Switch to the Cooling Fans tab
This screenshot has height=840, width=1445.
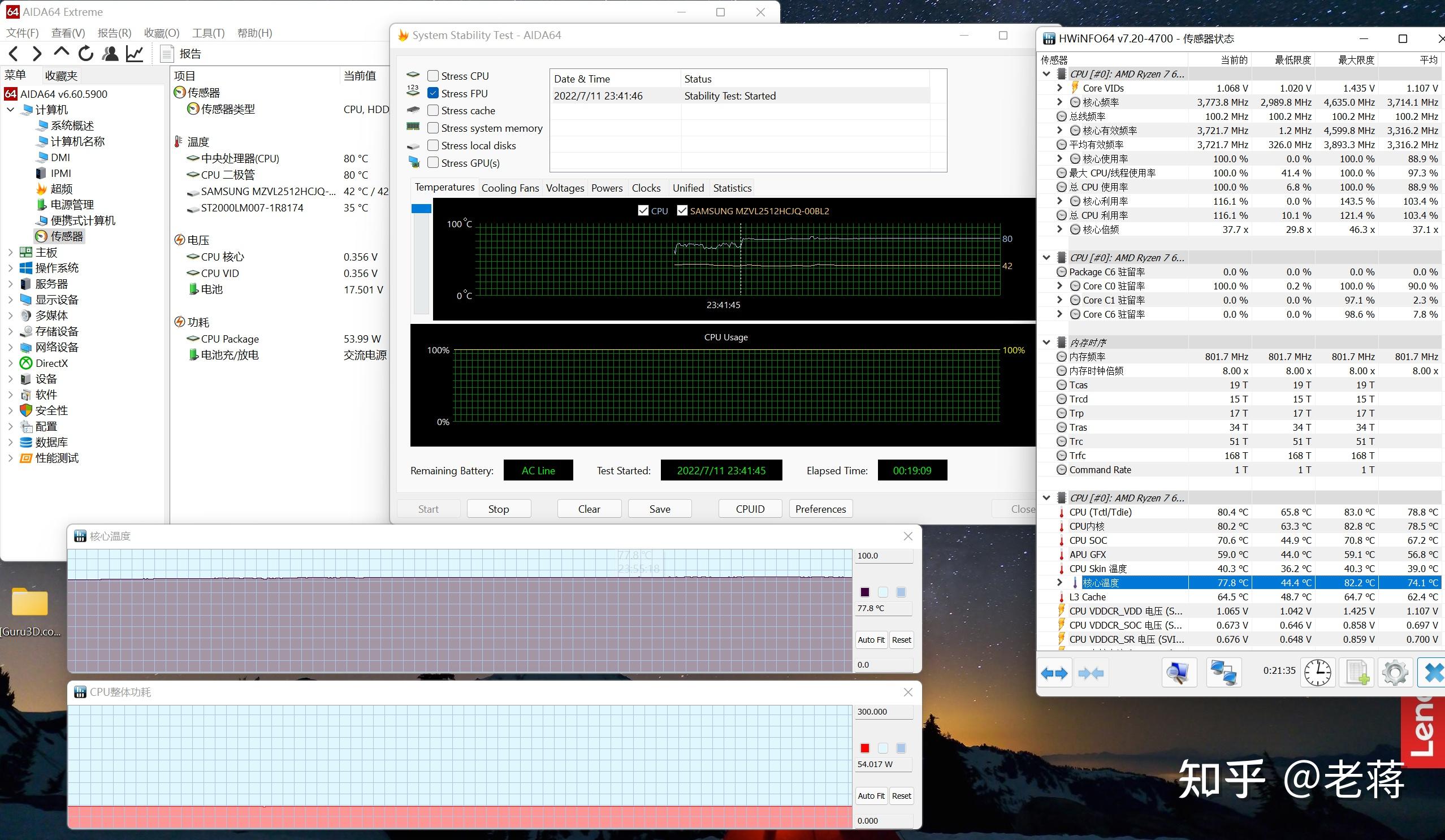coord(510,188)
